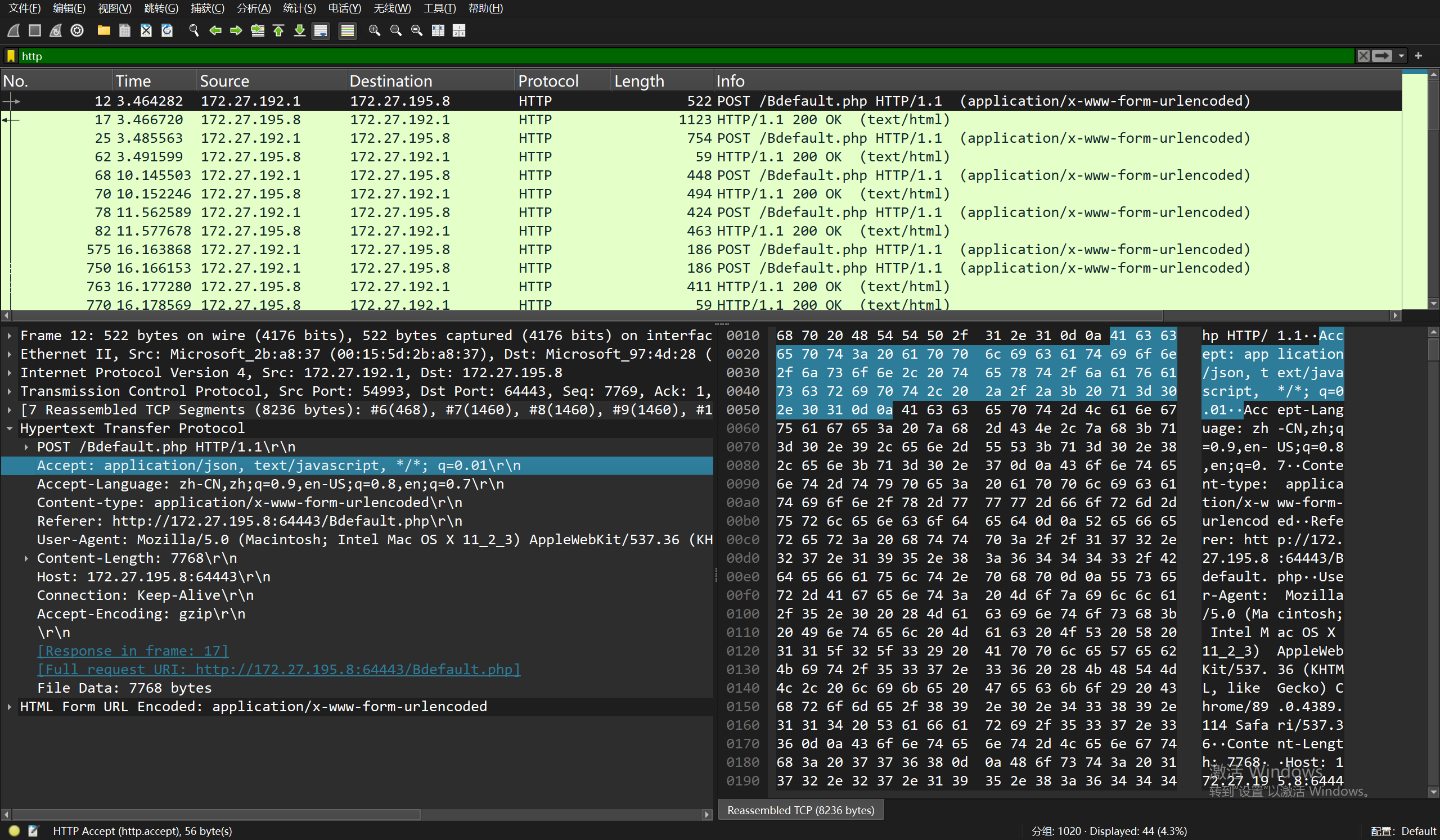
Task: Click the open capture file folder icon
Action: [103, 31]
